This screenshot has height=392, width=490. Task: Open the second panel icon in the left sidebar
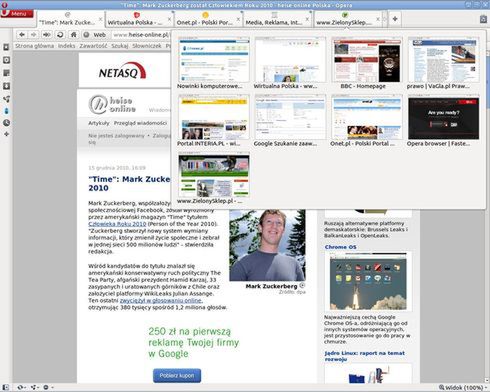(6, 60)
